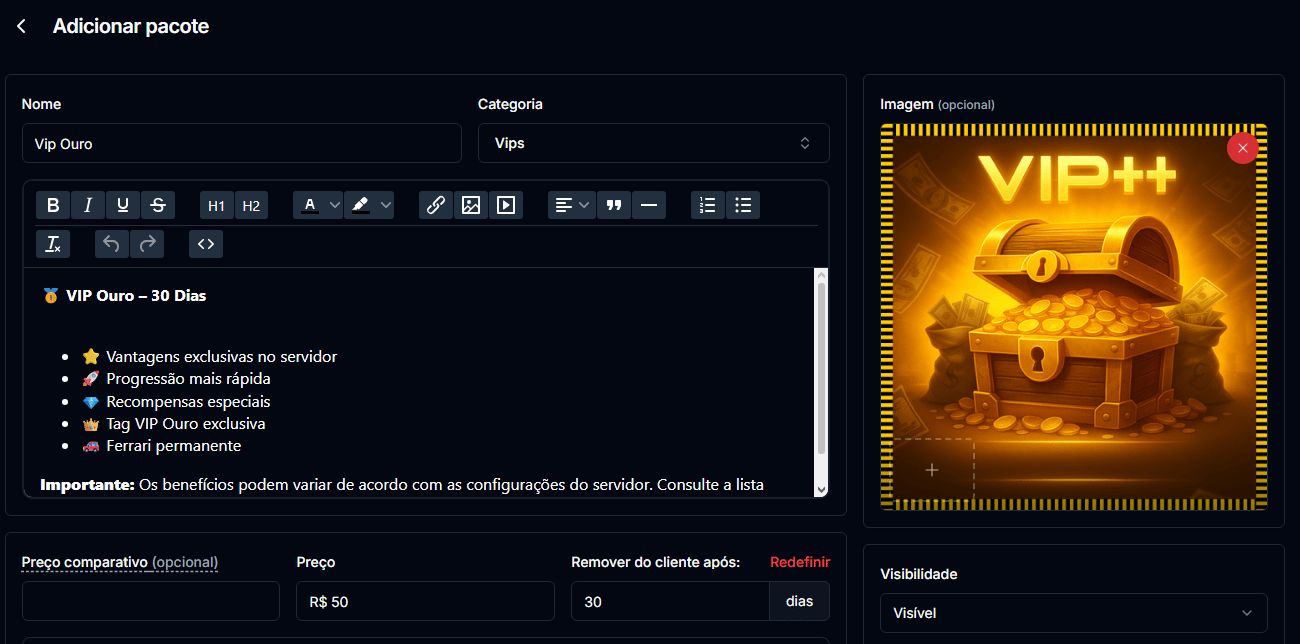1300x644 pixels.
Task: Redo the last edit
Action: pyautogui.click(x=147, y=244)
